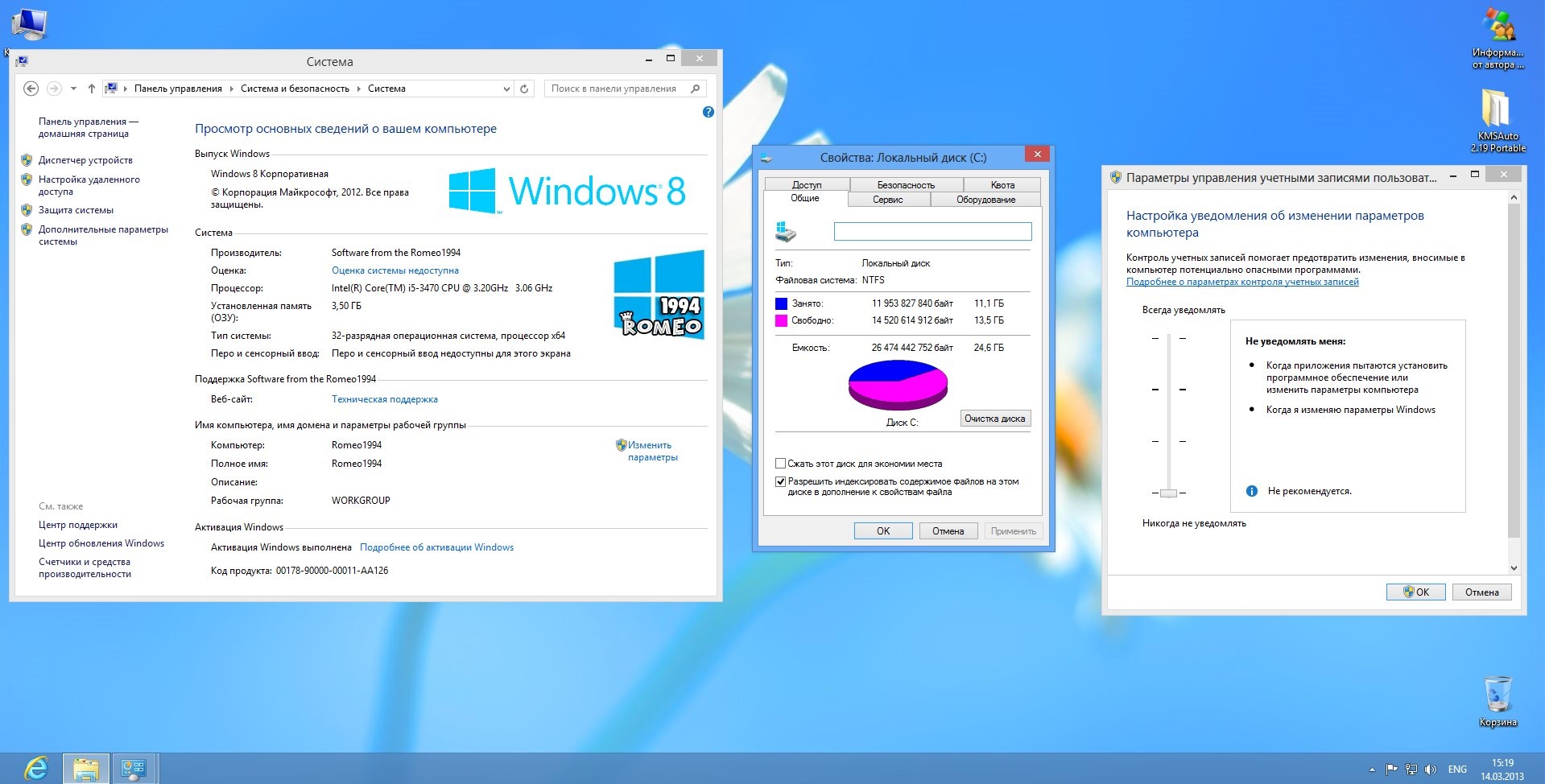Open the Информация от автора desktop icon
The image size is (1545, 784).
(x=1498, y=39)
